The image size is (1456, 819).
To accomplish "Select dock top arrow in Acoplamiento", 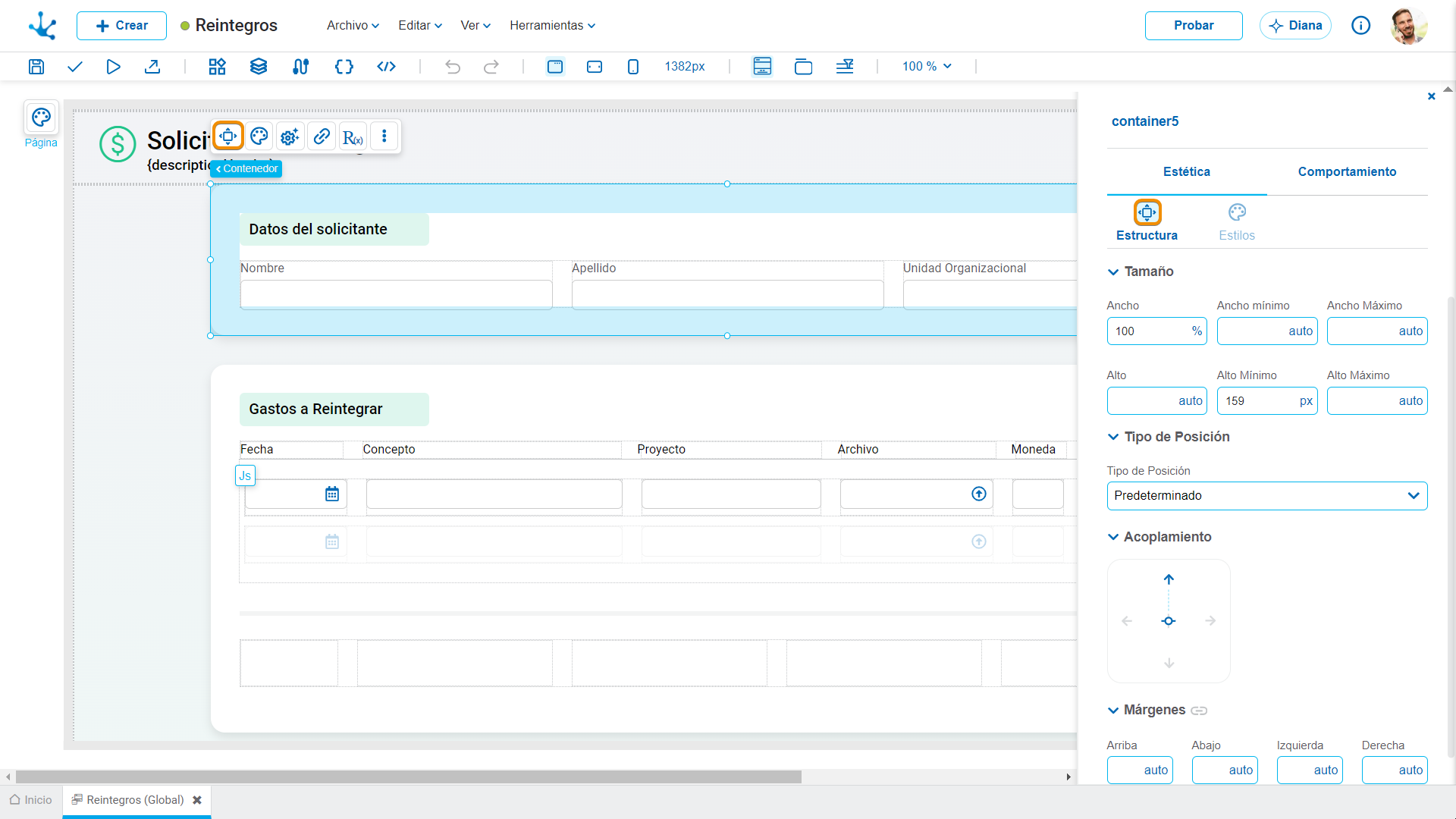I will click(1169, 579).
